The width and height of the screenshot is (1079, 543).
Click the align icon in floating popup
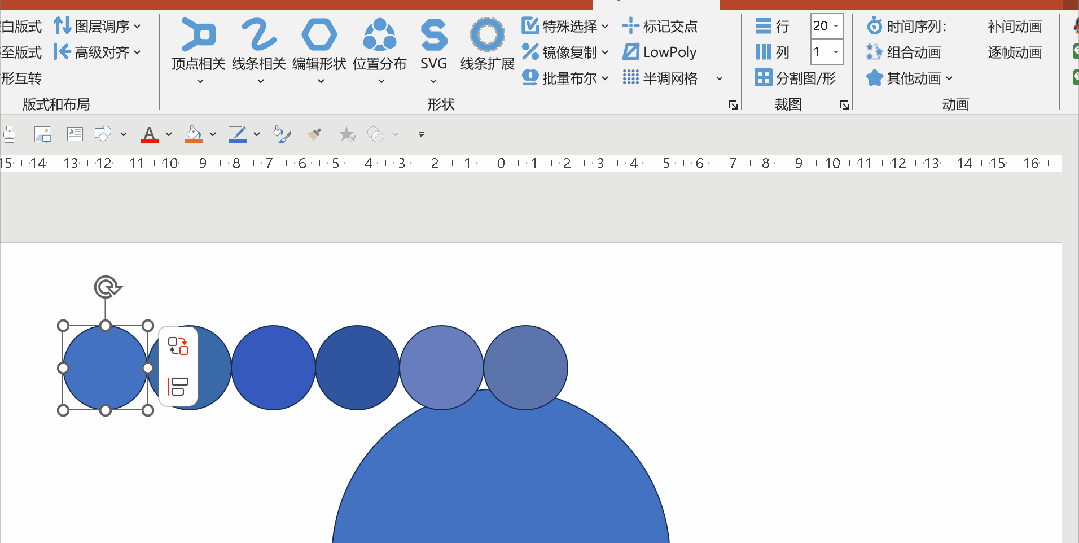pyautogui.click(x=178, y=387)
